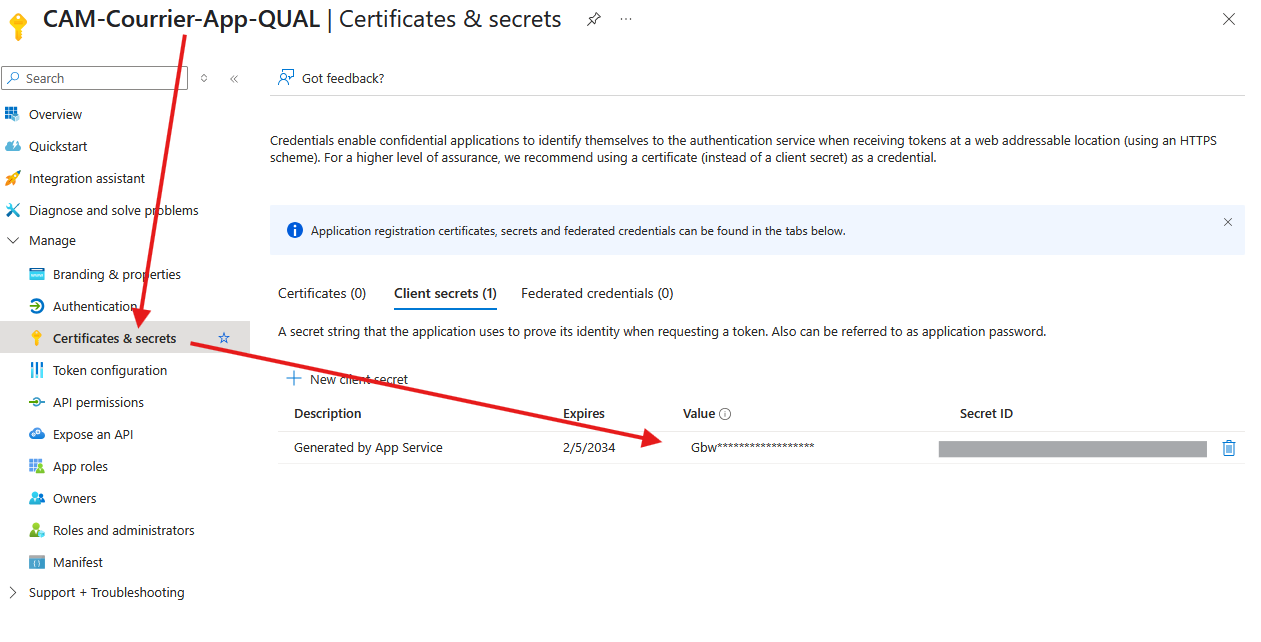
Task: Open the Overview page
Action: pyautogui.click(x=55, y=115)
